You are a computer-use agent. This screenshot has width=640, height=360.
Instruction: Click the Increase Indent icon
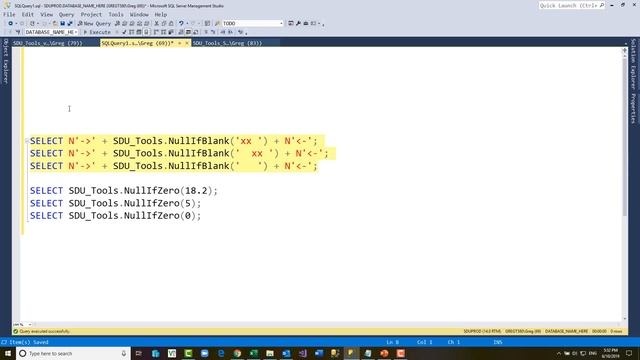pyautogui.click(x=230, y=32)
